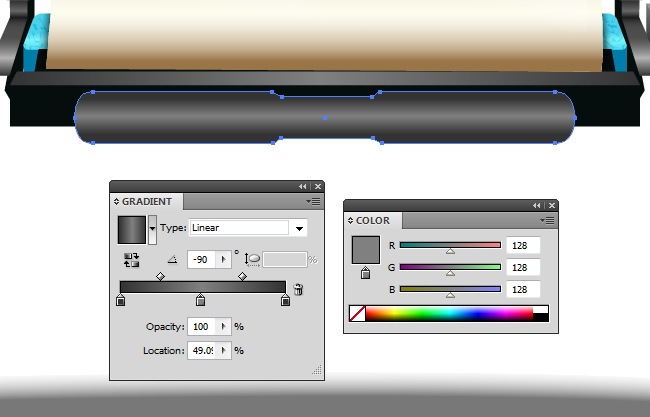
Task: Select the right gradient color stop
Action: click(x=285, y=300)
